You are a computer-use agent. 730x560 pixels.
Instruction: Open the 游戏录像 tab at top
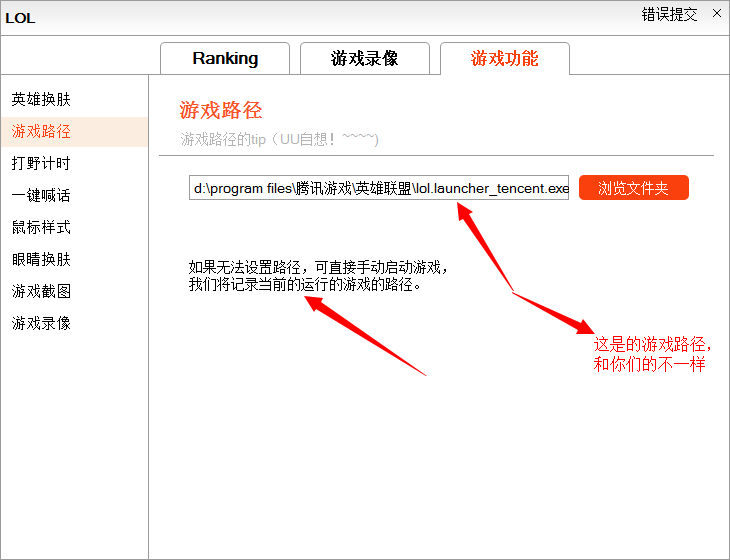point(365,59)
